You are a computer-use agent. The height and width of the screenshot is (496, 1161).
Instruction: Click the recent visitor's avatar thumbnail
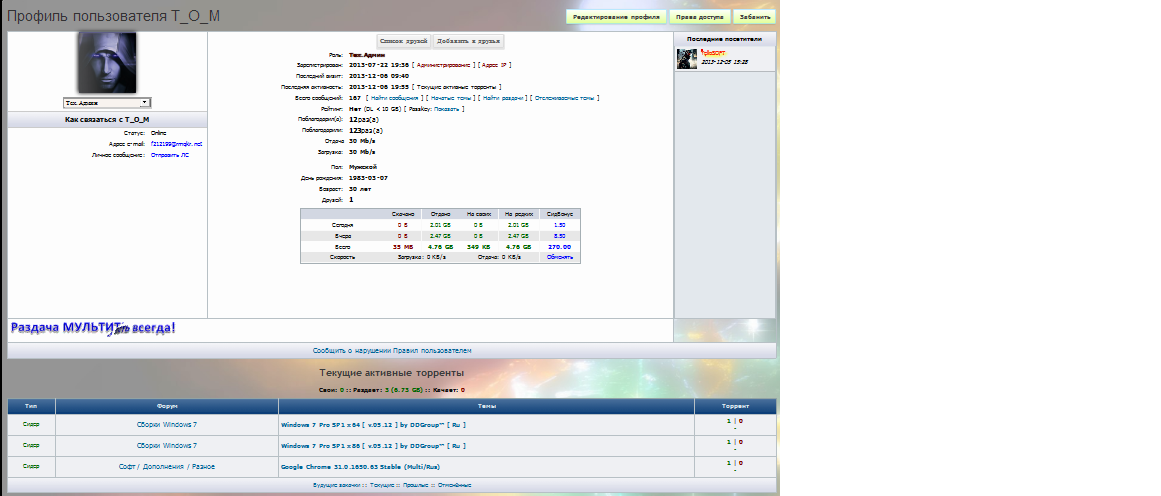[687, 59]
